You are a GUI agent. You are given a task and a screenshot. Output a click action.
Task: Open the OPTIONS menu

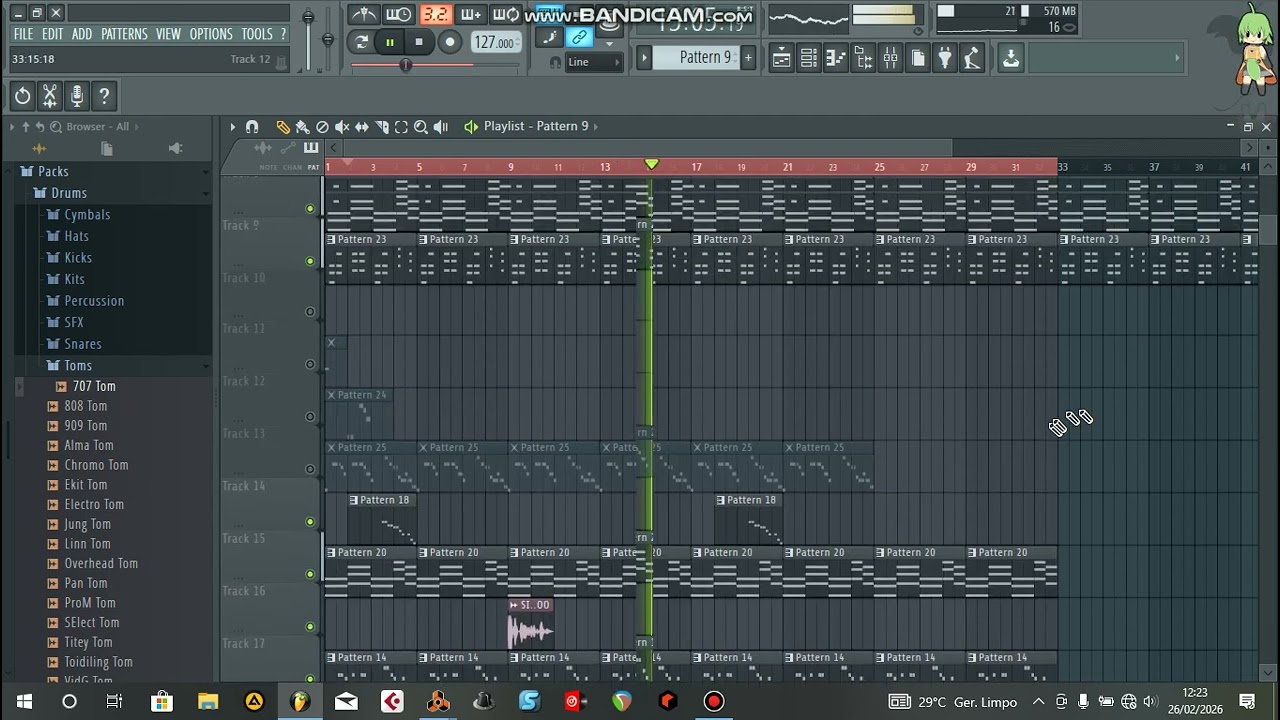click(211, 34)
